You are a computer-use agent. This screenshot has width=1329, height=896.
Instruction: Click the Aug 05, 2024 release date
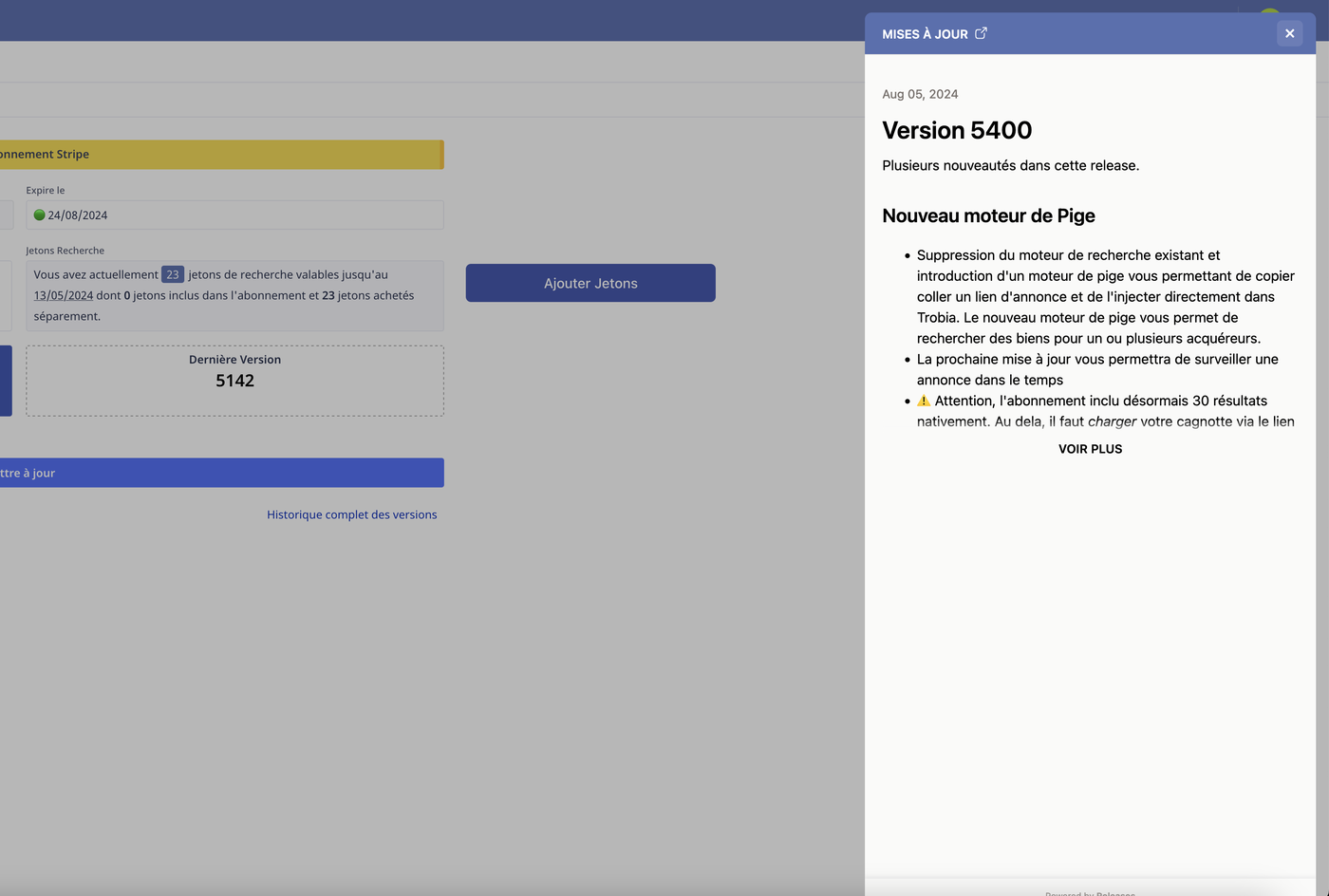pyautogui.click(x=920, y=94)
